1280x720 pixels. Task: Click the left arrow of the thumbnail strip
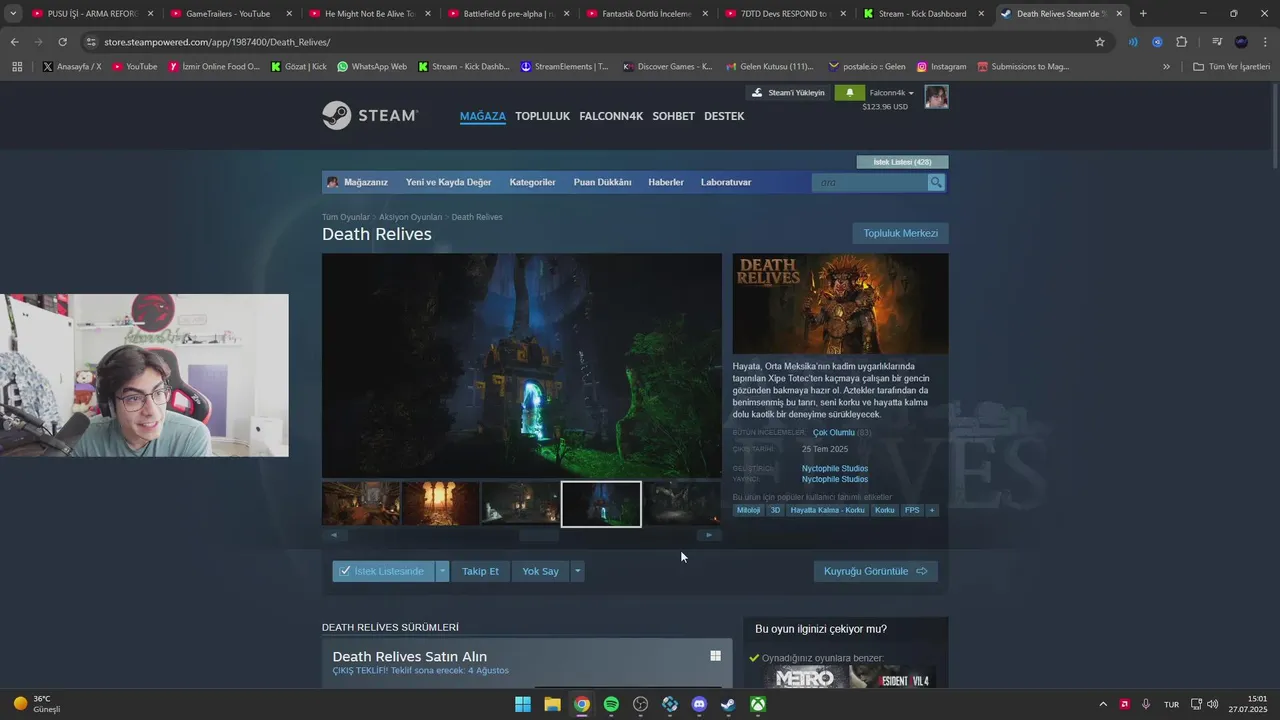click(x=334, y=535)
